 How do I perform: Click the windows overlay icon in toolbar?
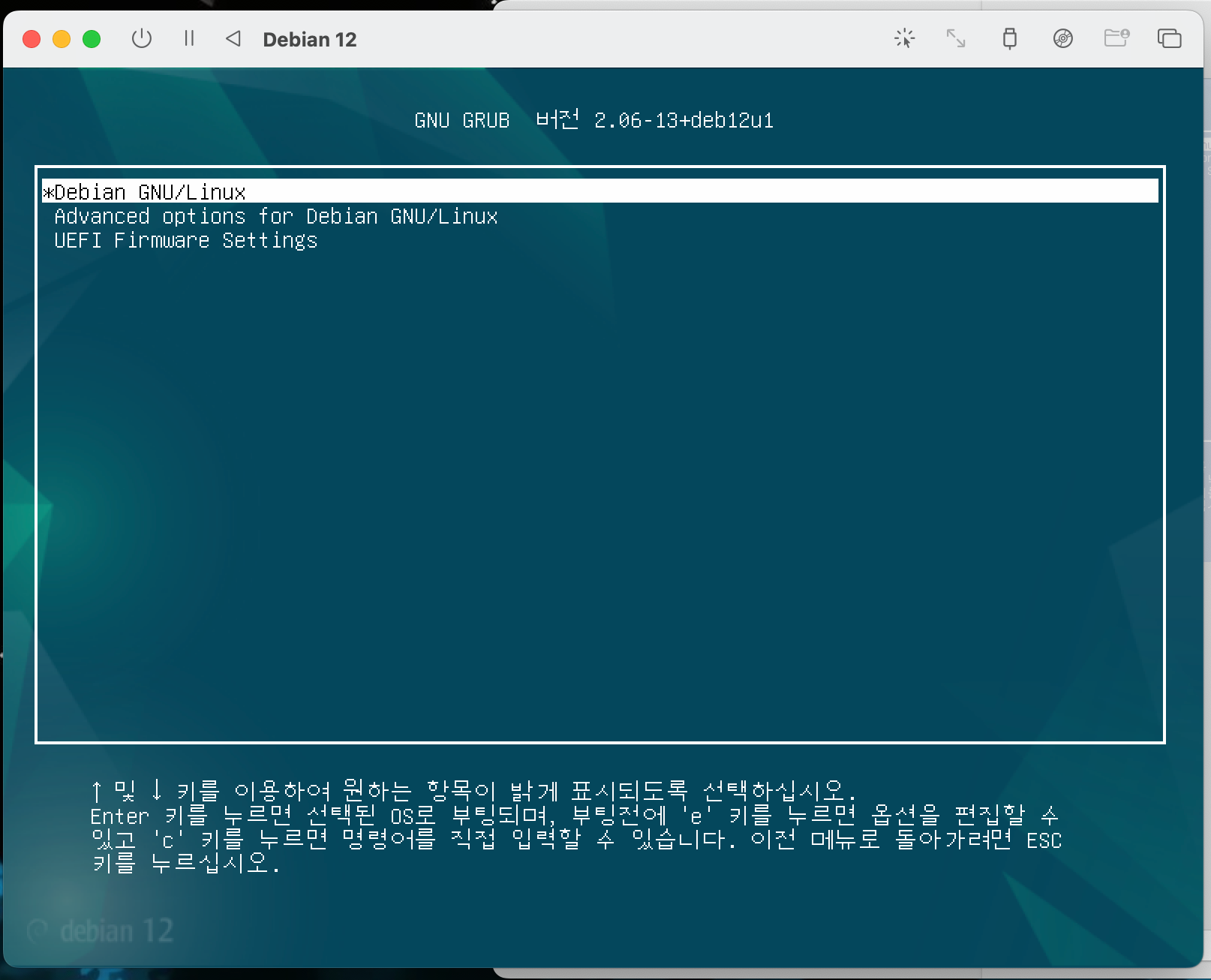1170,38
